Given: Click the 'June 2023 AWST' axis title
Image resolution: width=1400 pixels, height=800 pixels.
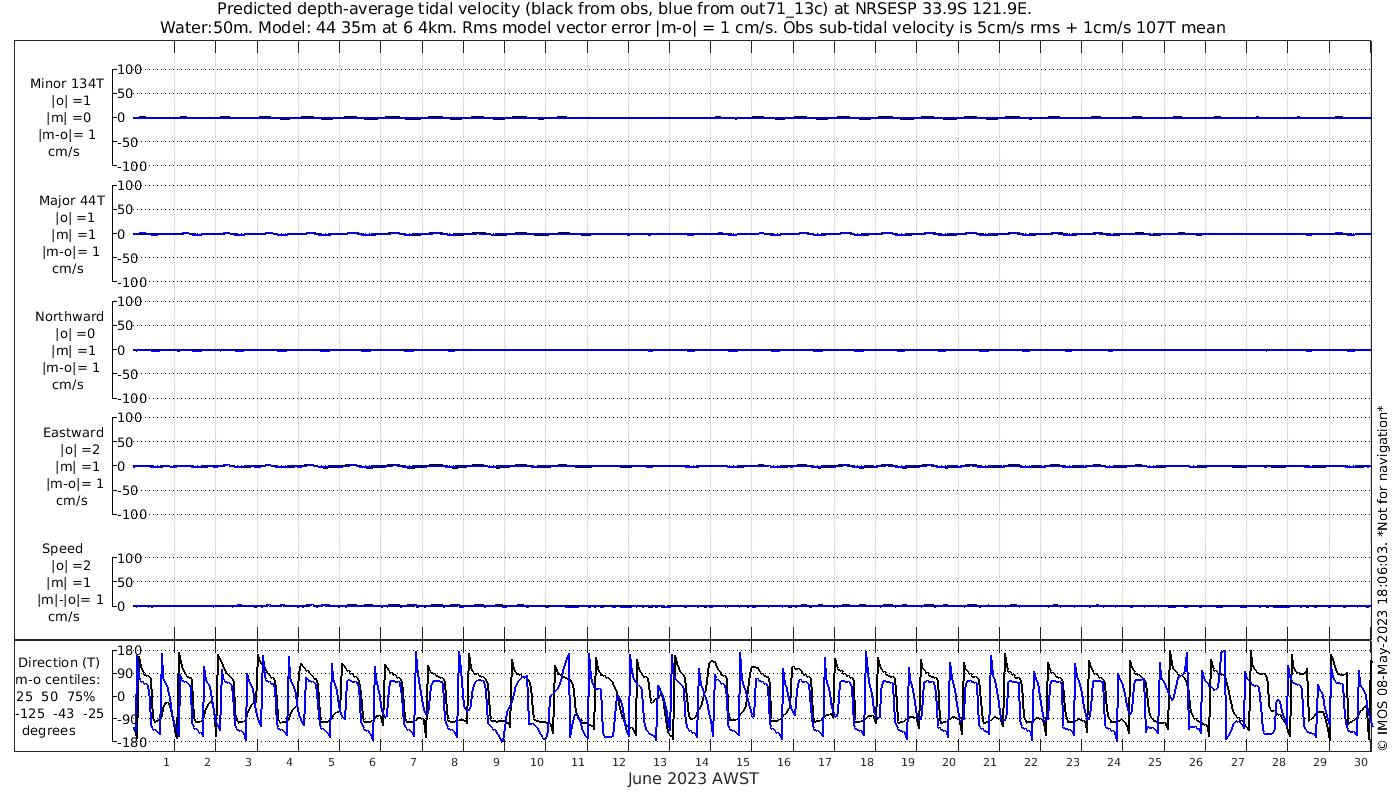Looking at the screenshot, I should tap(693, 779).
